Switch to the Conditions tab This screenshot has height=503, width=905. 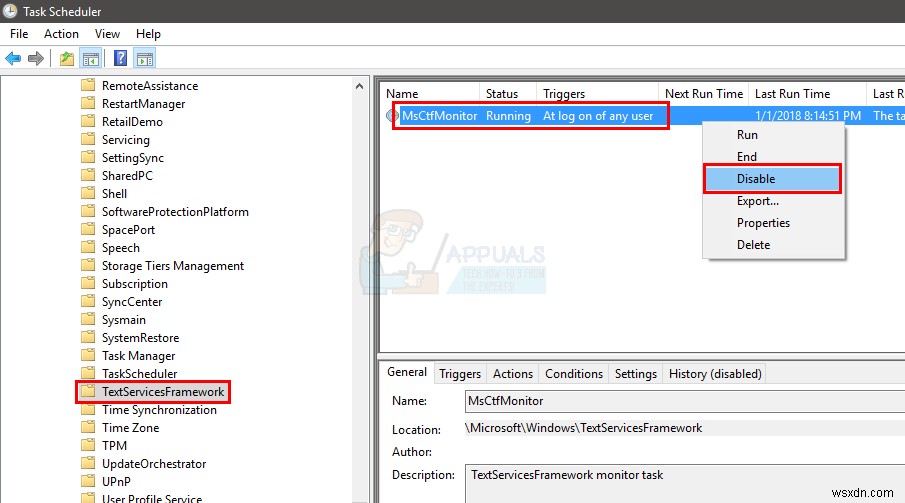[x=574, y=374]
